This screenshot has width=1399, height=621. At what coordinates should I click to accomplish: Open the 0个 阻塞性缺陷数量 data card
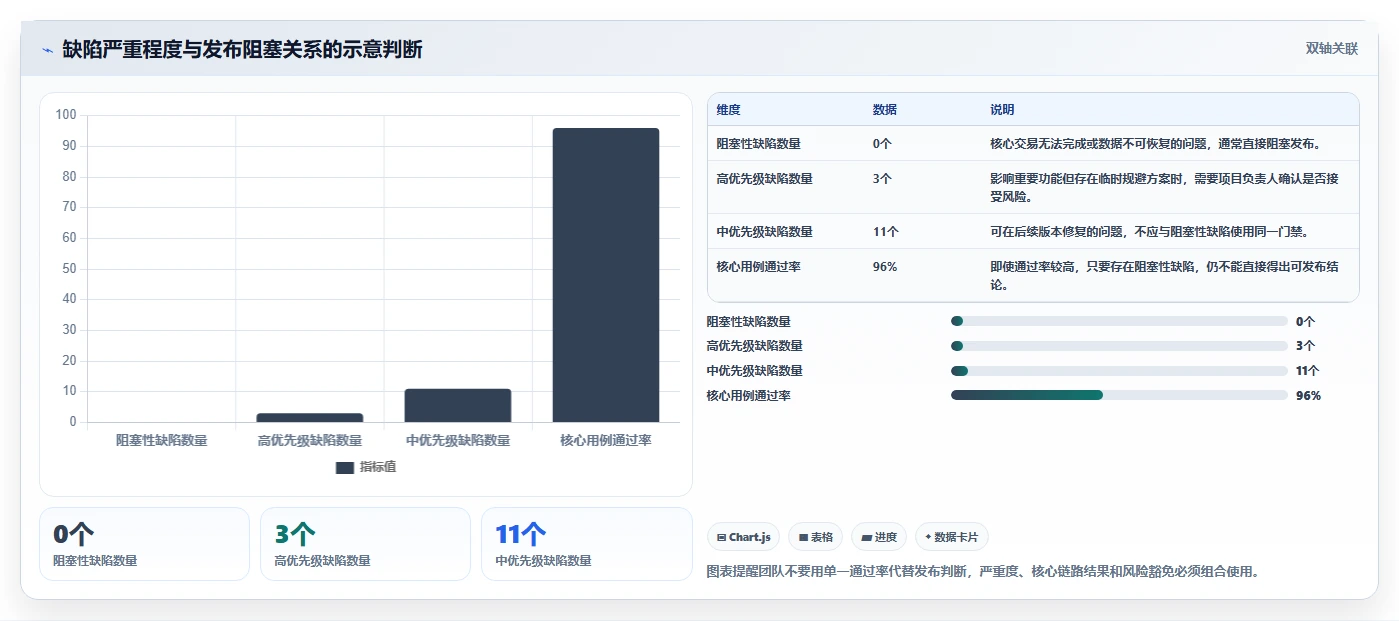click(x=144, y=544)
